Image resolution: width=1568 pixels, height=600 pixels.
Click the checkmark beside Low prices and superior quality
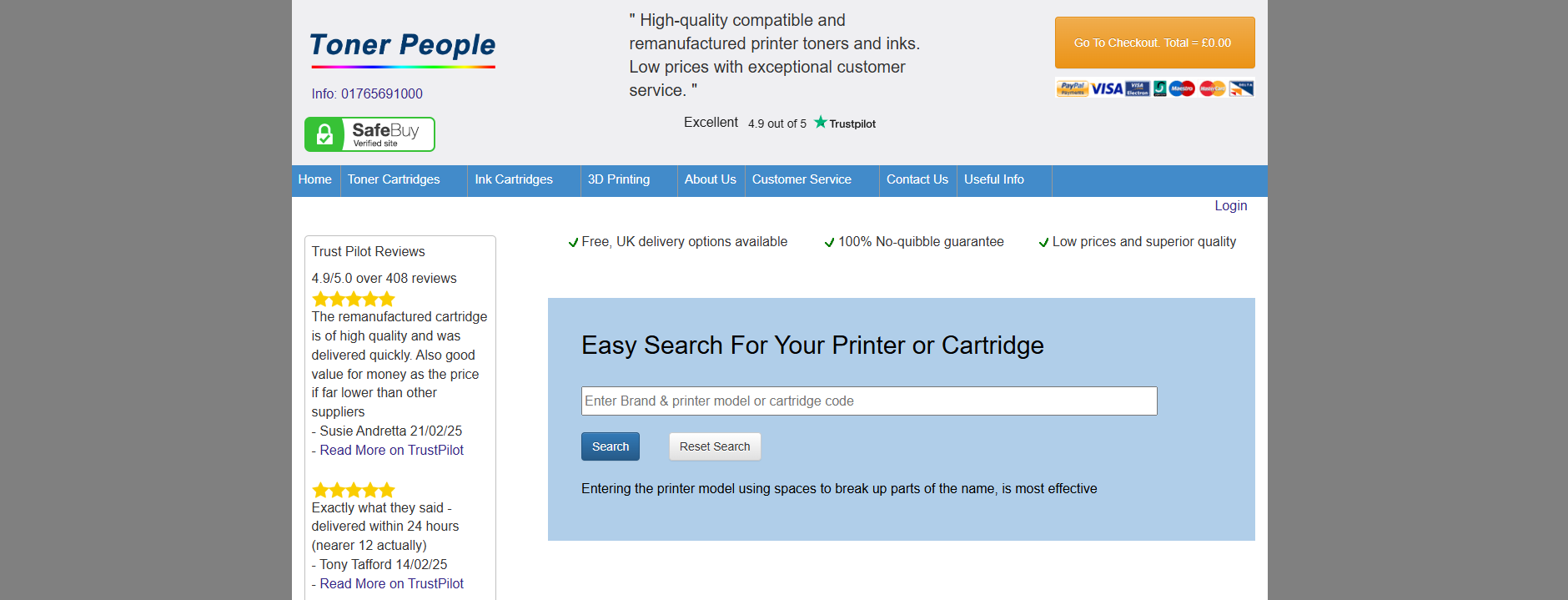(1043, 243)
